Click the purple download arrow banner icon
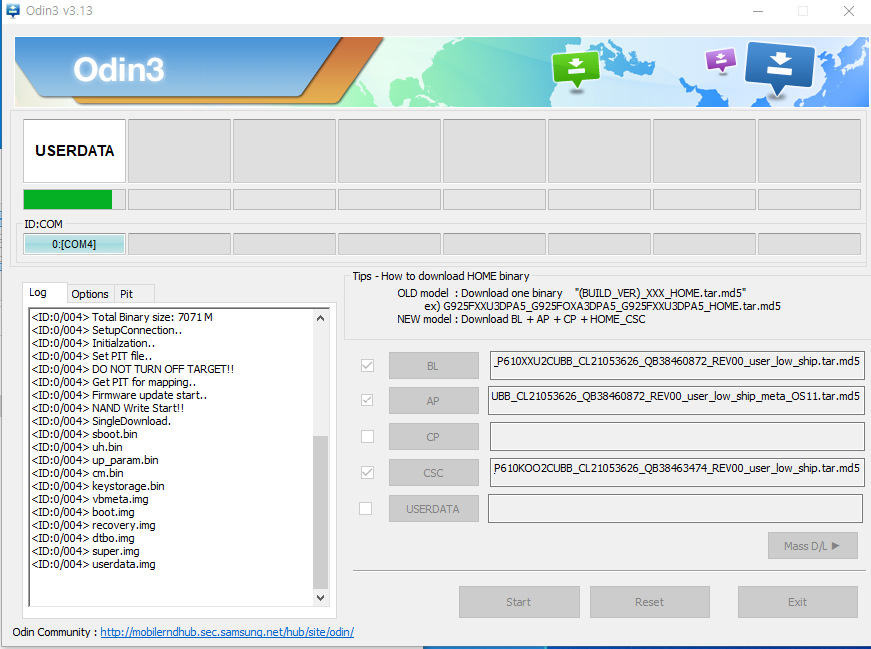 pos(720,59)
